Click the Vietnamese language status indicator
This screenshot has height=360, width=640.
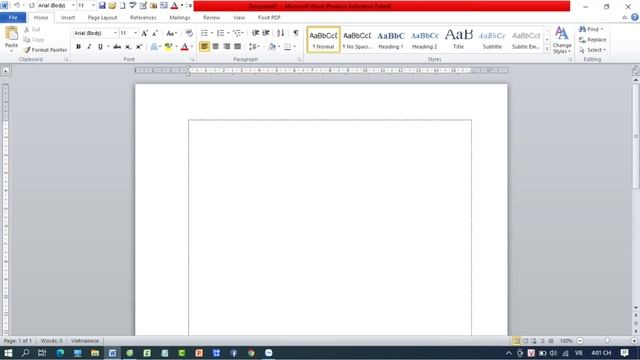(x=85, y=340)
